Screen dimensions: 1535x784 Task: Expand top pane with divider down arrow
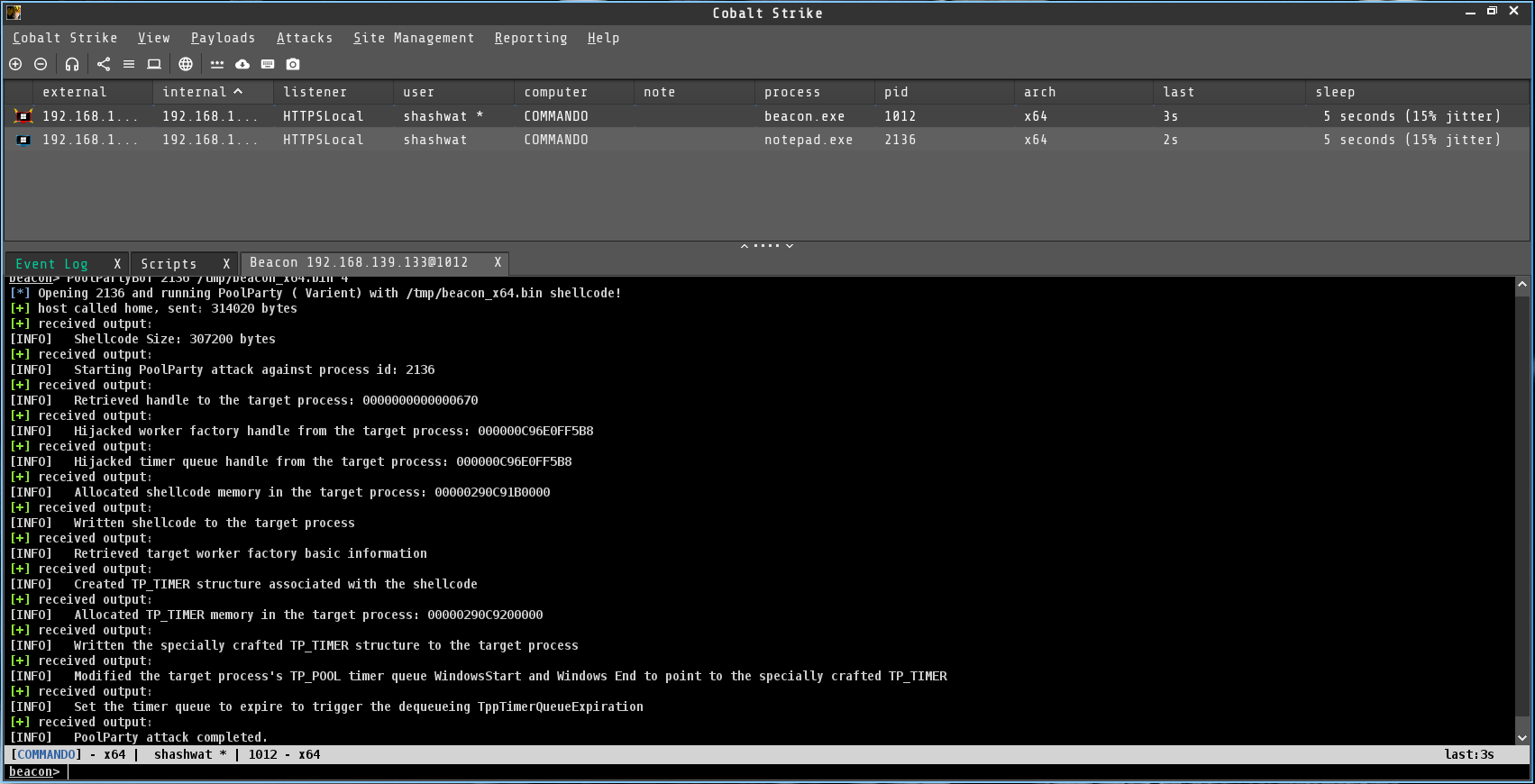tap(790, 245)
